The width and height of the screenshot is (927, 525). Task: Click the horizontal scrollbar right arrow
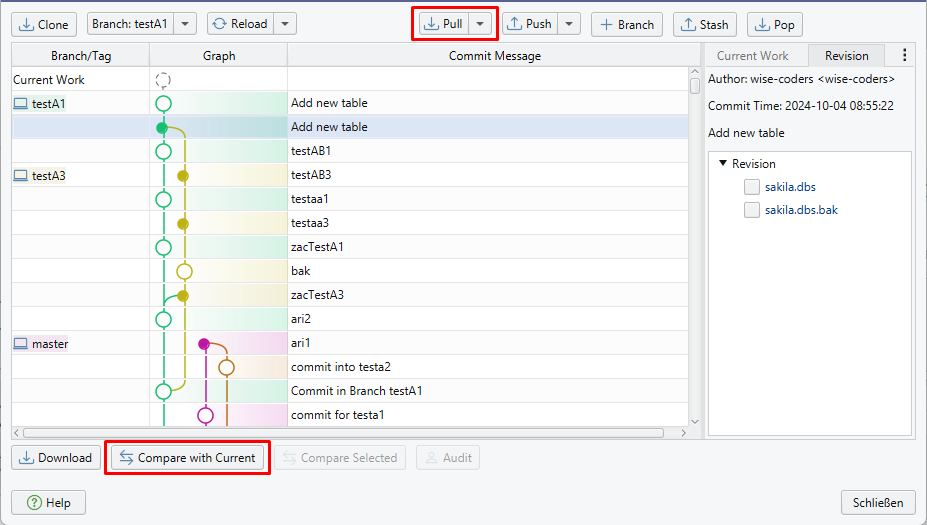point(683,433)
